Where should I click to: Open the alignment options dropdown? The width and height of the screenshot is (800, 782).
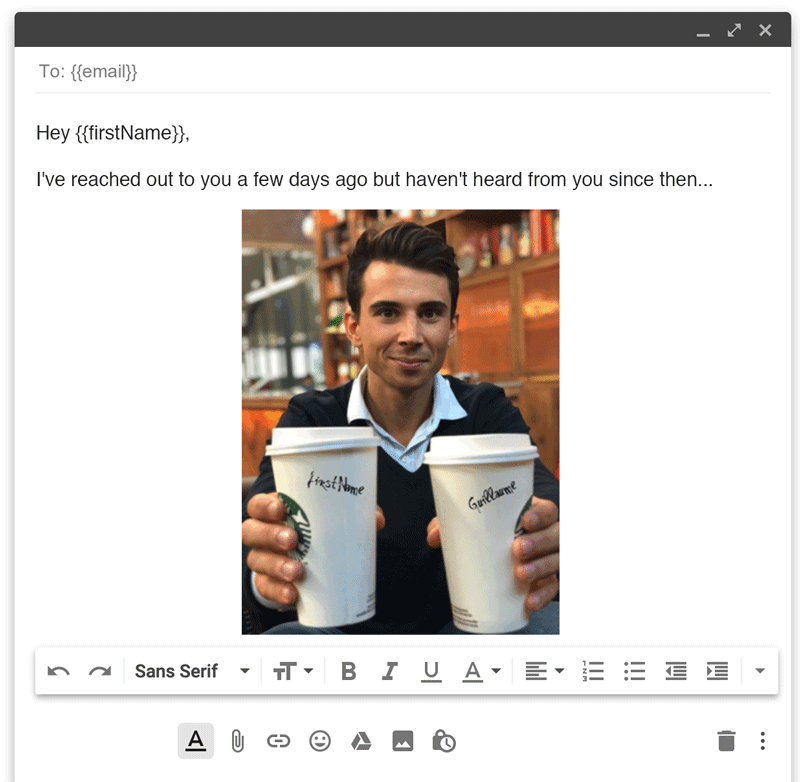[x=544, y=671]
